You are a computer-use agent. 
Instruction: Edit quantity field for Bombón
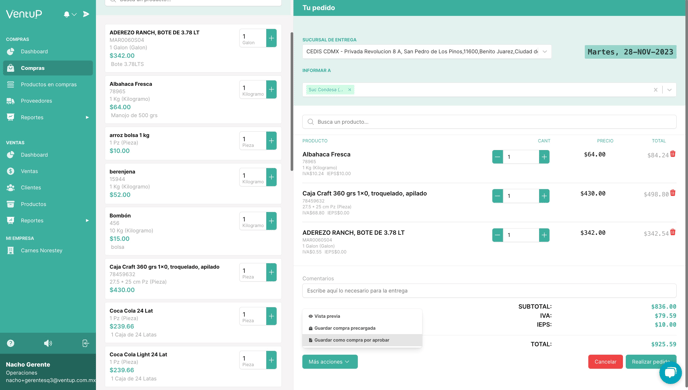253,221
